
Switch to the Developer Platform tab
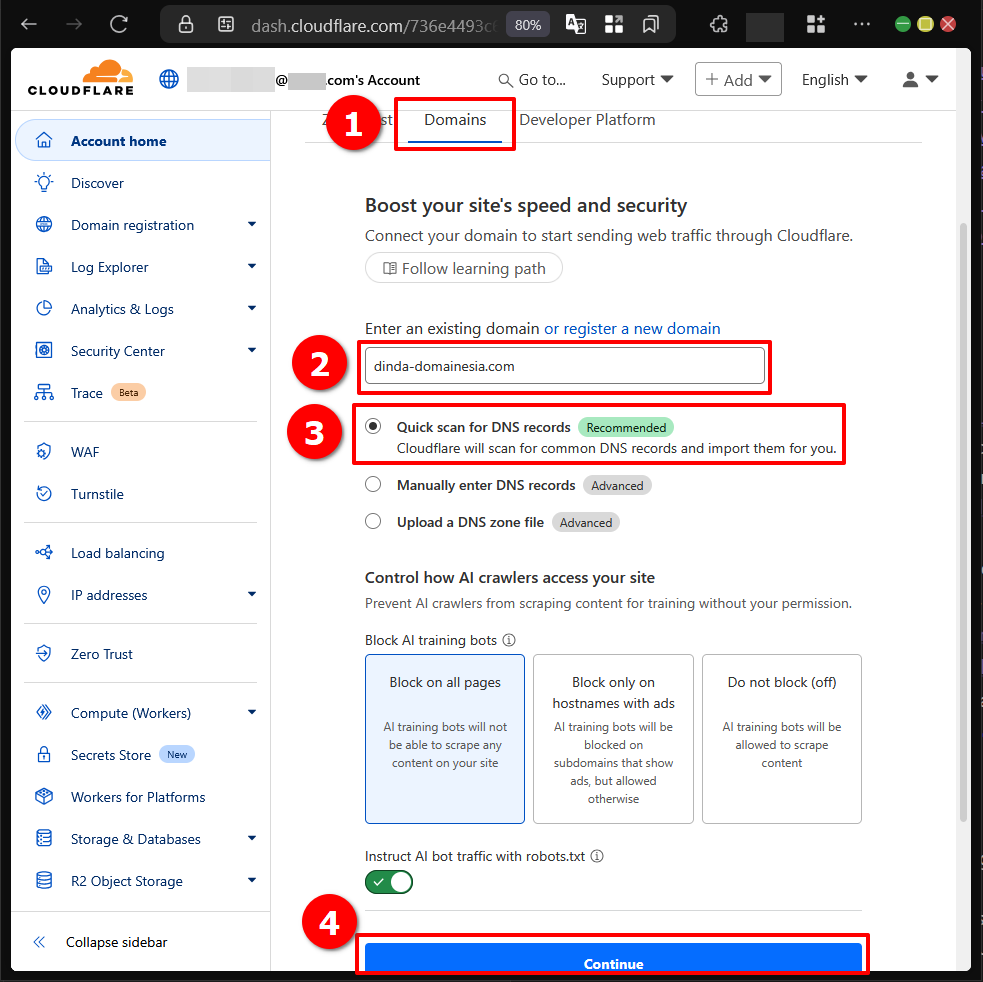(587, 120)
